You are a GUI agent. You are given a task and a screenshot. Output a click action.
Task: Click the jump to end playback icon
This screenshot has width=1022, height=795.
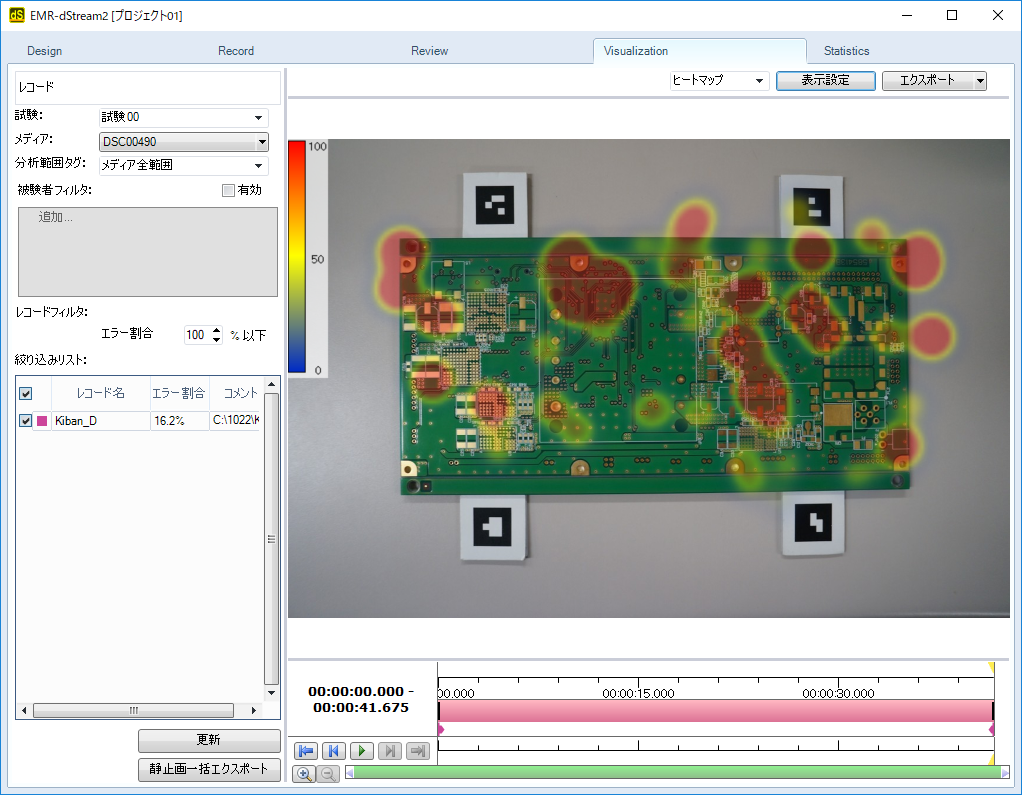(x=418, y=751)
